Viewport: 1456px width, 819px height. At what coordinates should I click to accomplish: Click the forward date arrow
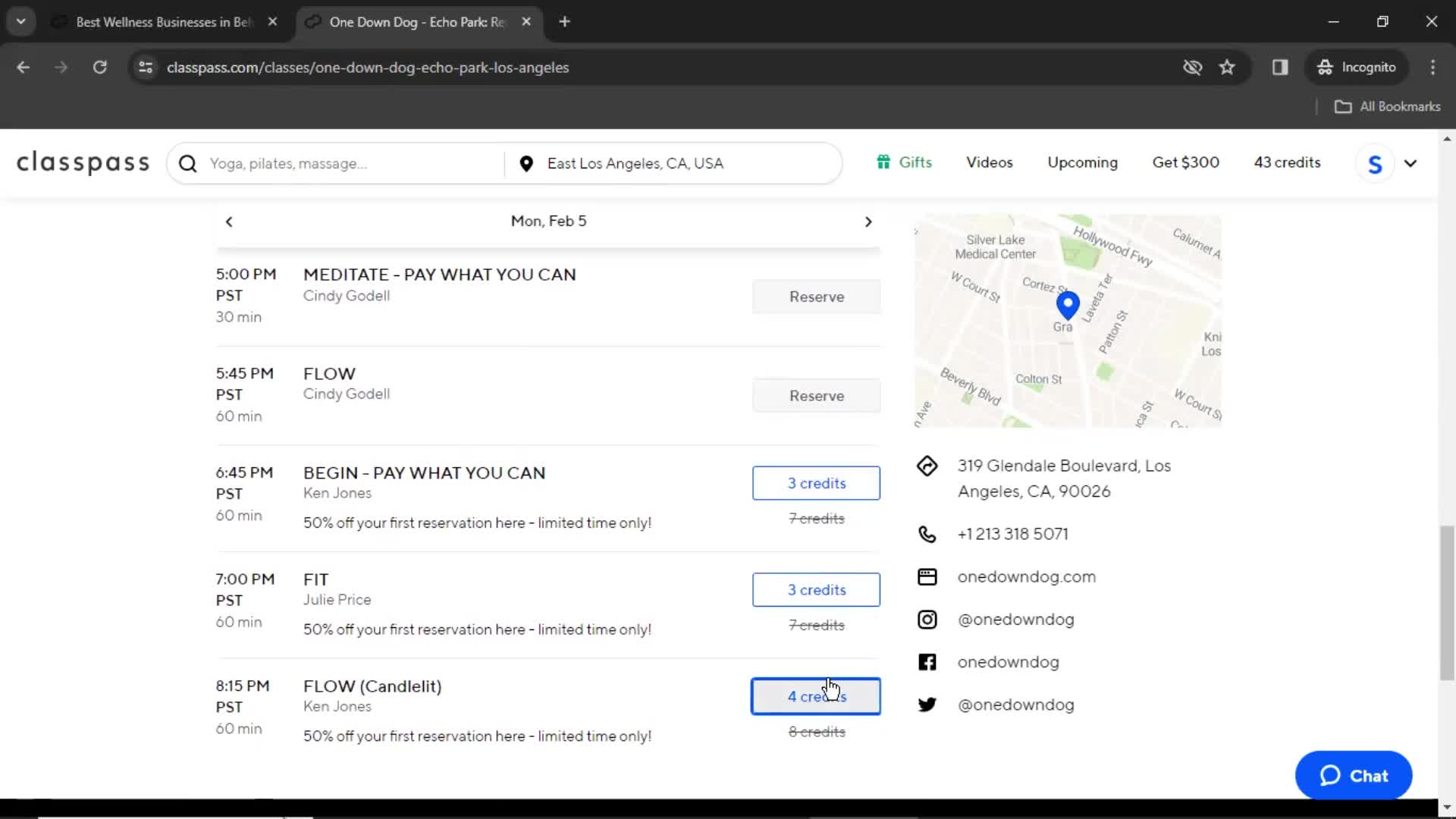867,221
